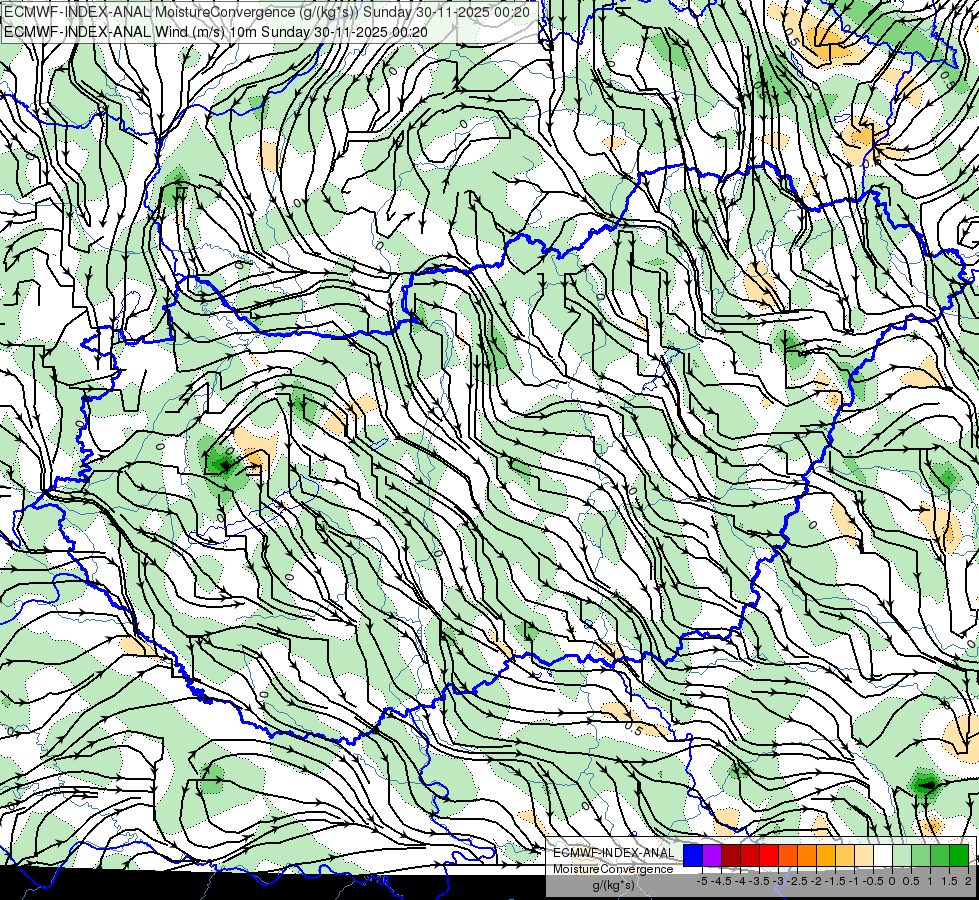Click the white swatch between -0.5 and 0
This screenshot has width=979, height=900.
883,855
